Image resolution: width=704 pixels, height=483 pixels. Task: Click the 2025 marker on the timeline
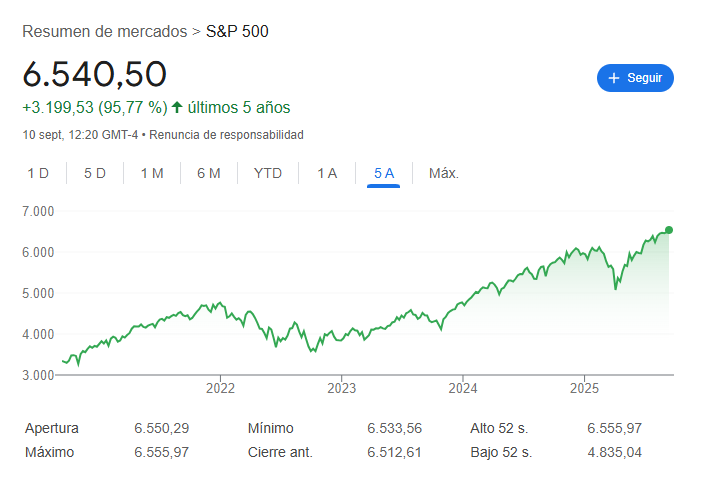[584, 388]
